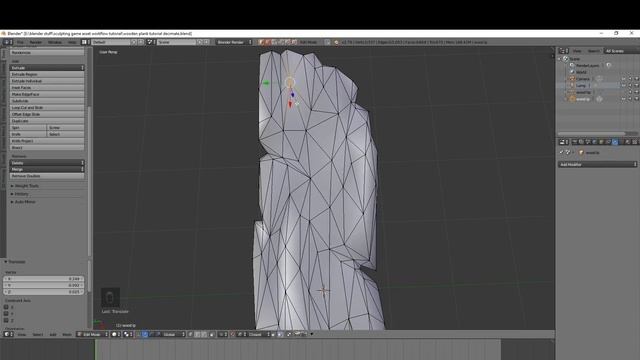Open the Info editor type icon
The width and height of the screenshot is (640, 360).
point(7,42)
